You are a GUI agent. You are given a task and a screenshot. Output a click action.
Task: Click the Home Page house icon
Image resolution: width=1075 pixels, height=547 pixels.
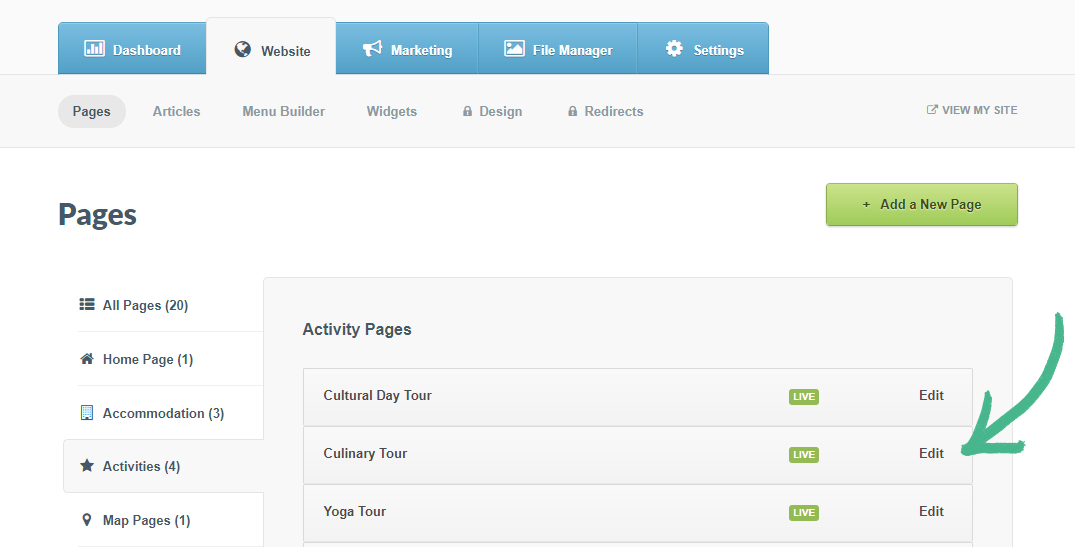pos(87,359)
